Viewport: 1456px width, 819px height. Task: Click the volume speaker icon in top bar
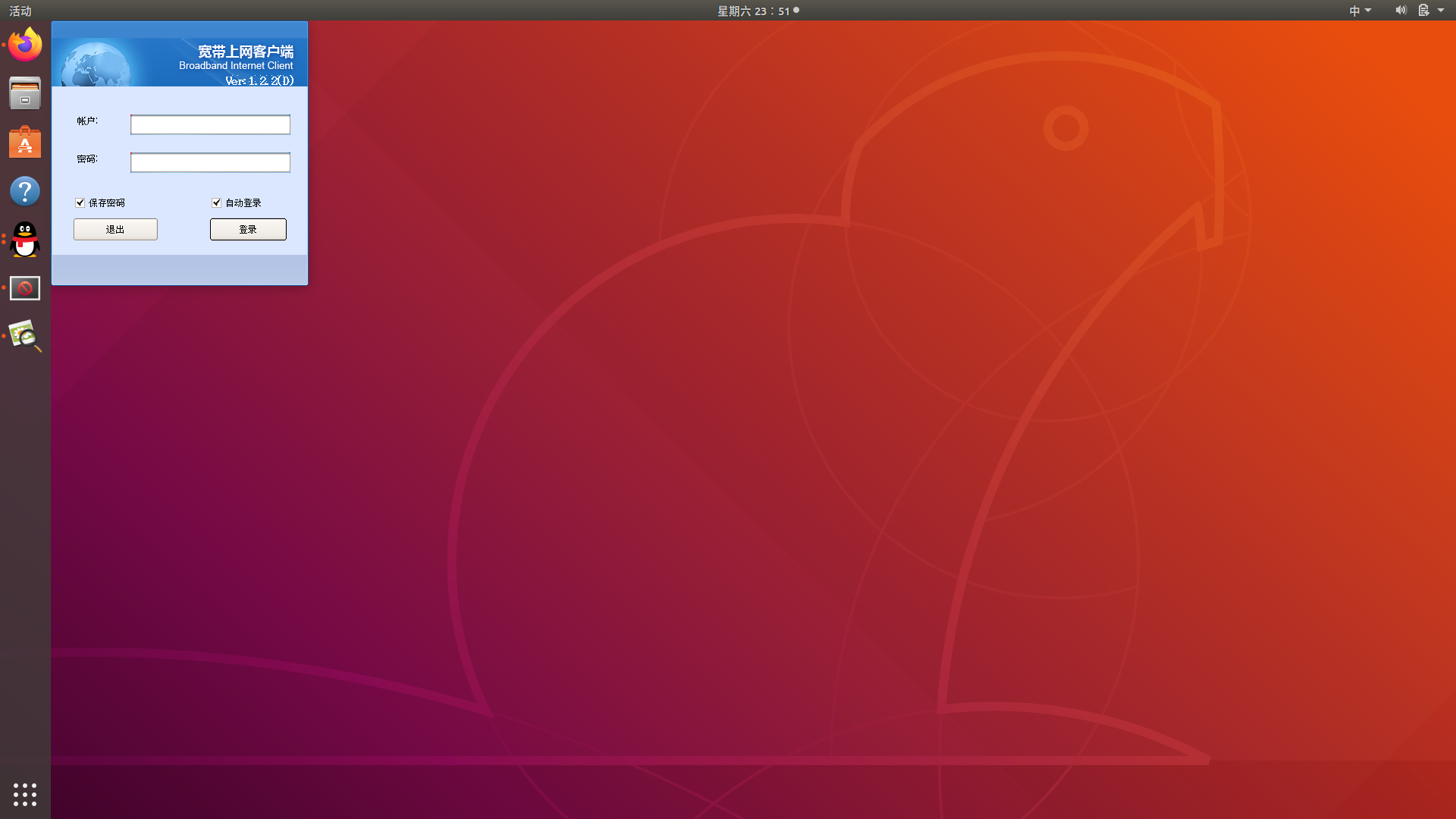coord(1401,10)
